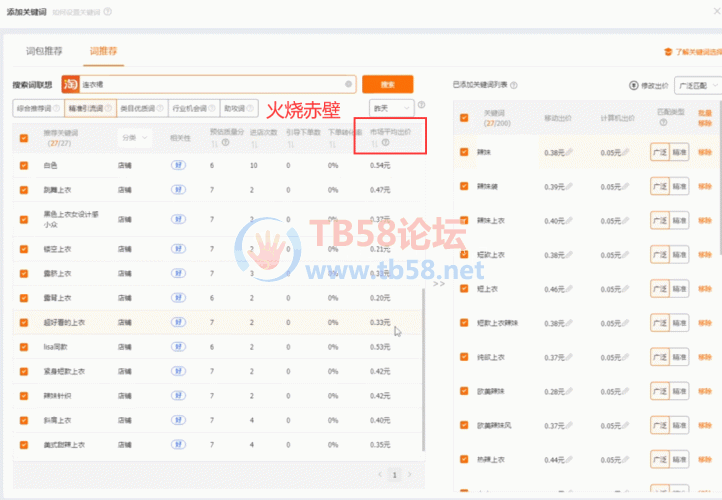Click the search input containing 连衣裙

210,85
